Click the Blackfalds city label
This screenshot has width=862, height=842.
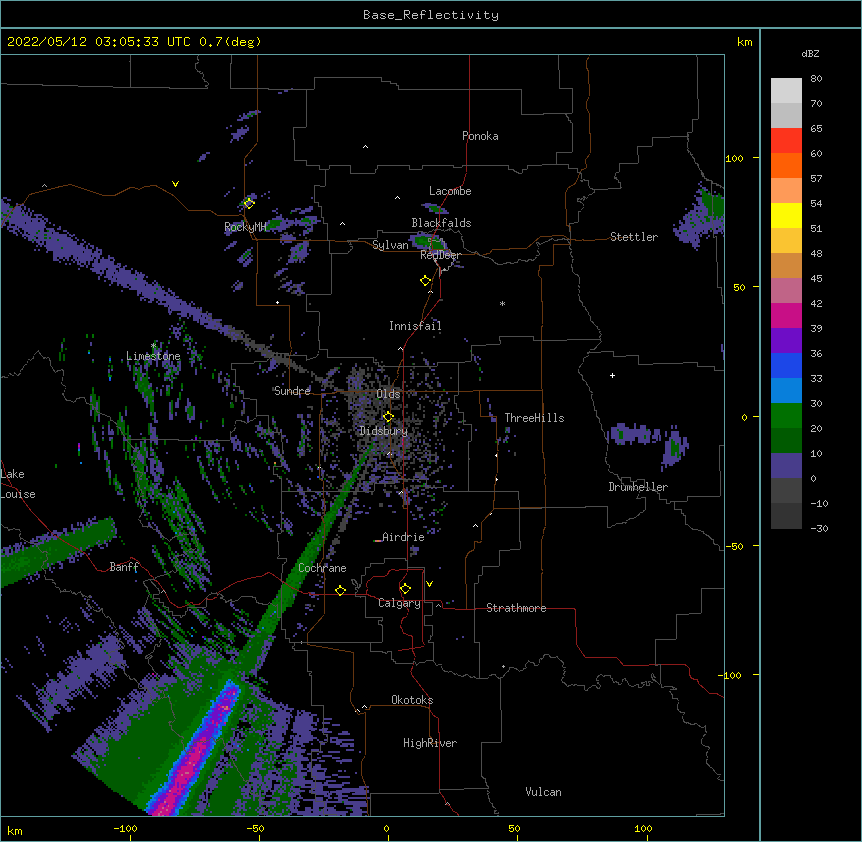[441, 223]
